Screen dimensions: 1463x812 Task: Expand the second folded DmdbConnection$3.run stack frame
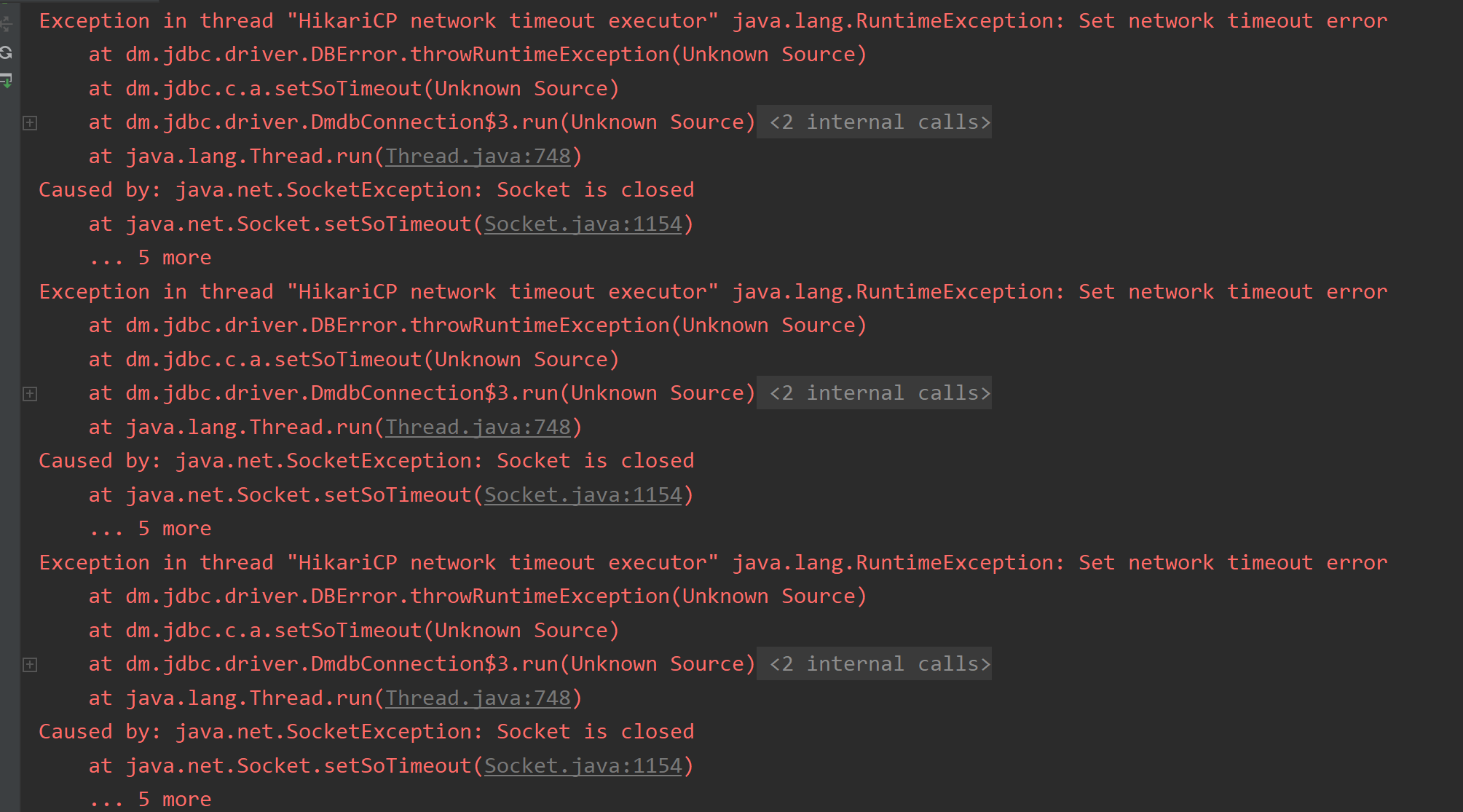(x=30, y=394)
